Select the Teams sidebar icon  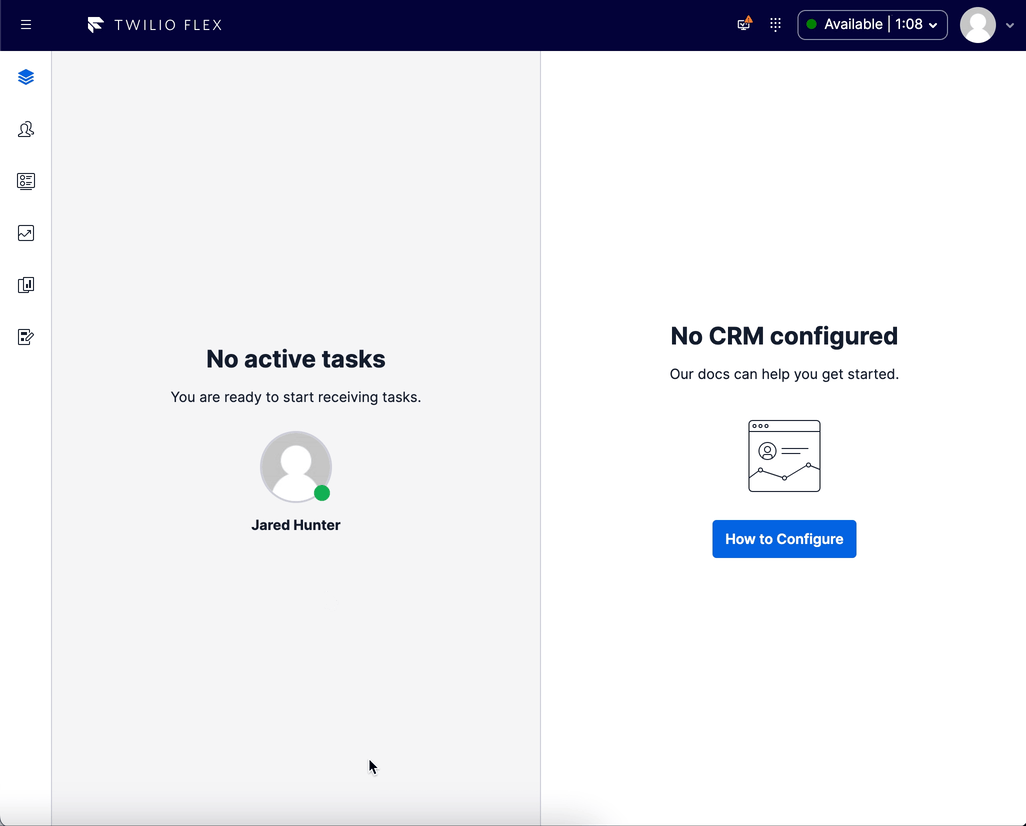tap(25, 129)
